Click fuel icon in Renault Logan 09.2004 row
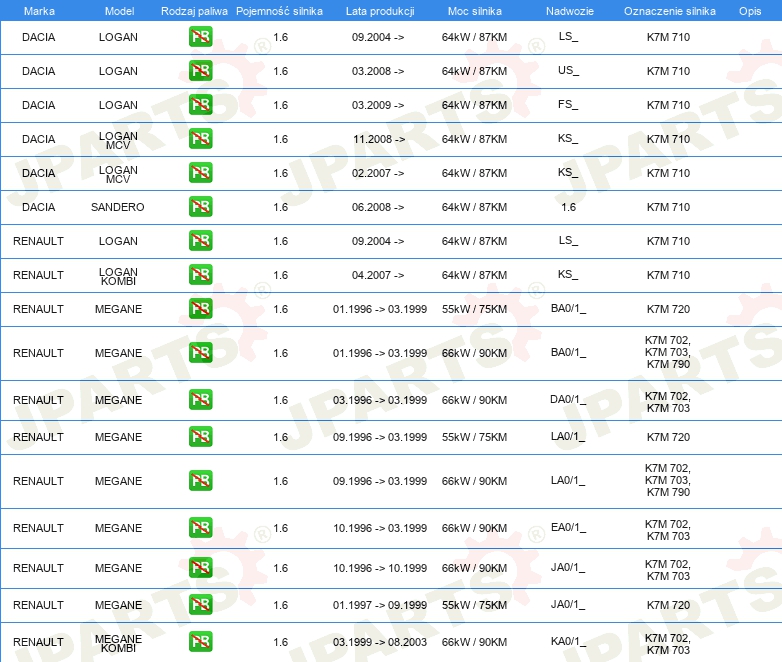The width and height of the screenshot is (782, 662). 200,240
